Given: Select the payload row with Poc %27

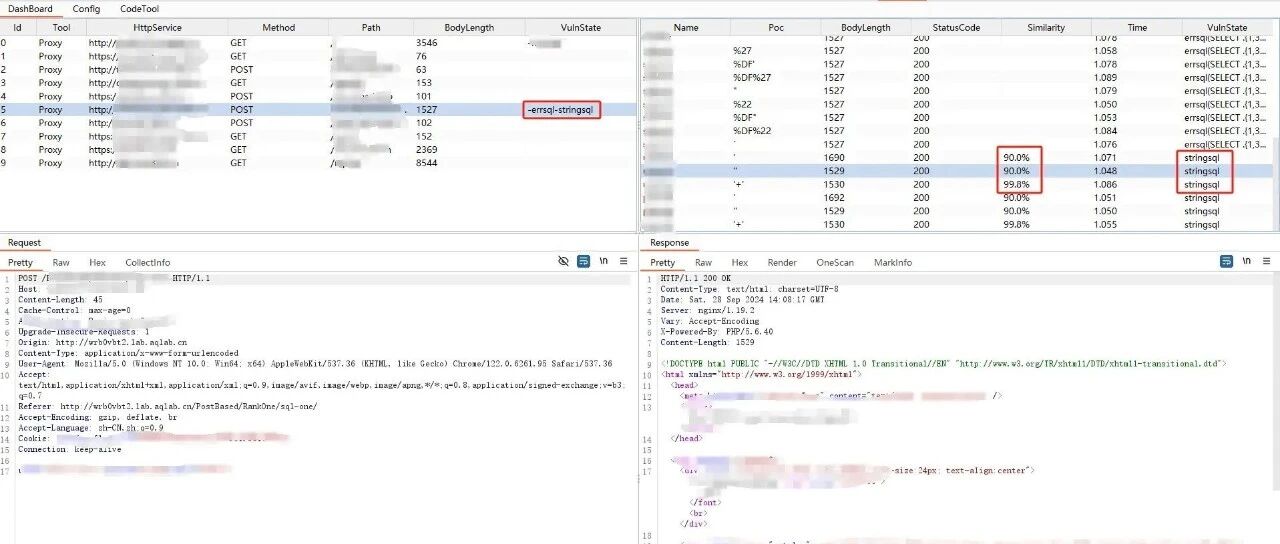Looking at the screenshot, I should (957, 50).
